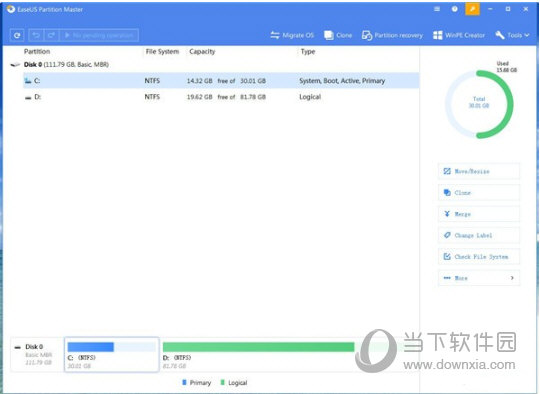Launch Partition recovery
The image size is (540, 394).
[392, 35]
